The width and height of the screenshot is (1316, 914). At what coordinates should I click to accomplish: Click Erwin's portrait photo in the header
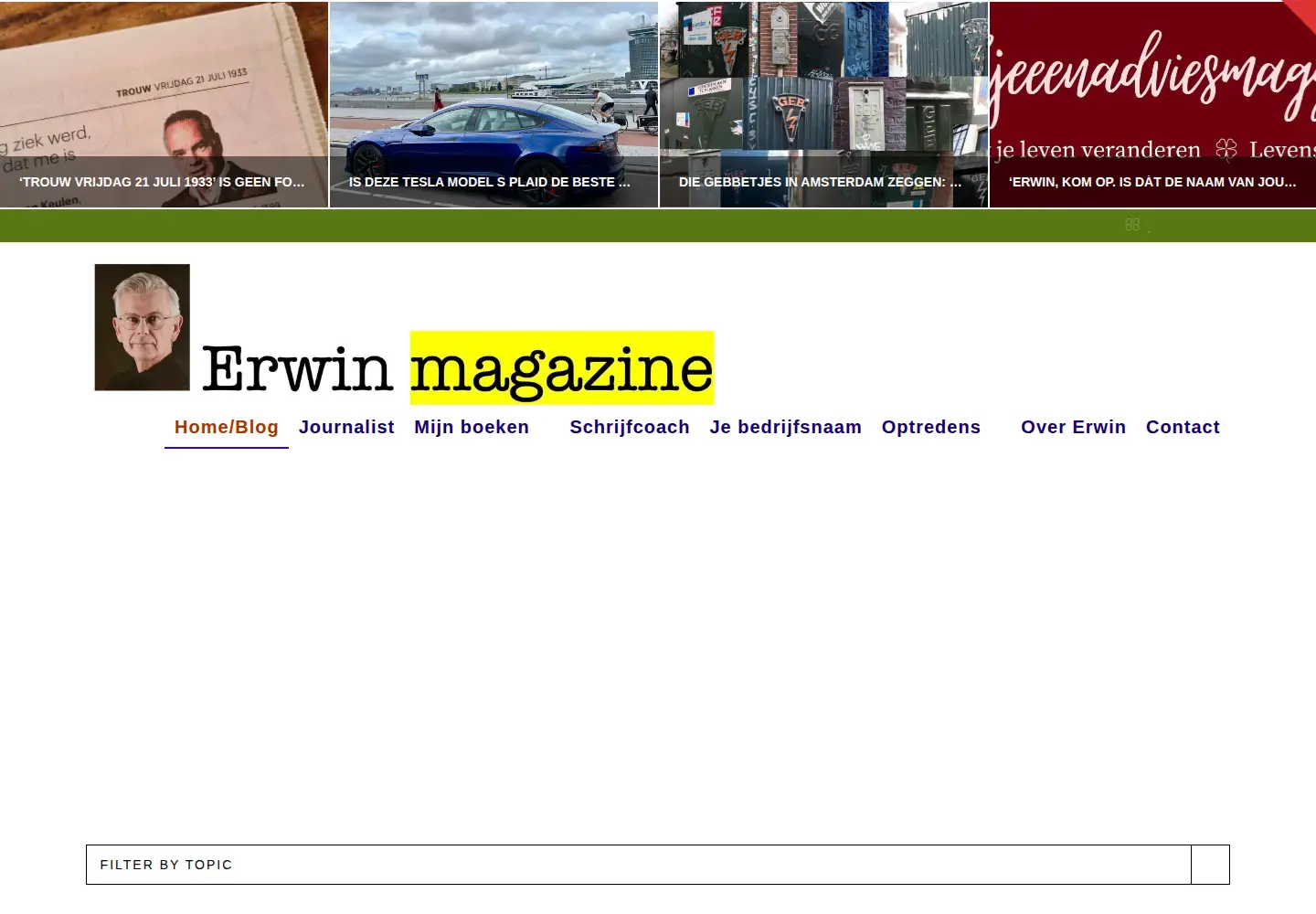(x=143, y=327)
